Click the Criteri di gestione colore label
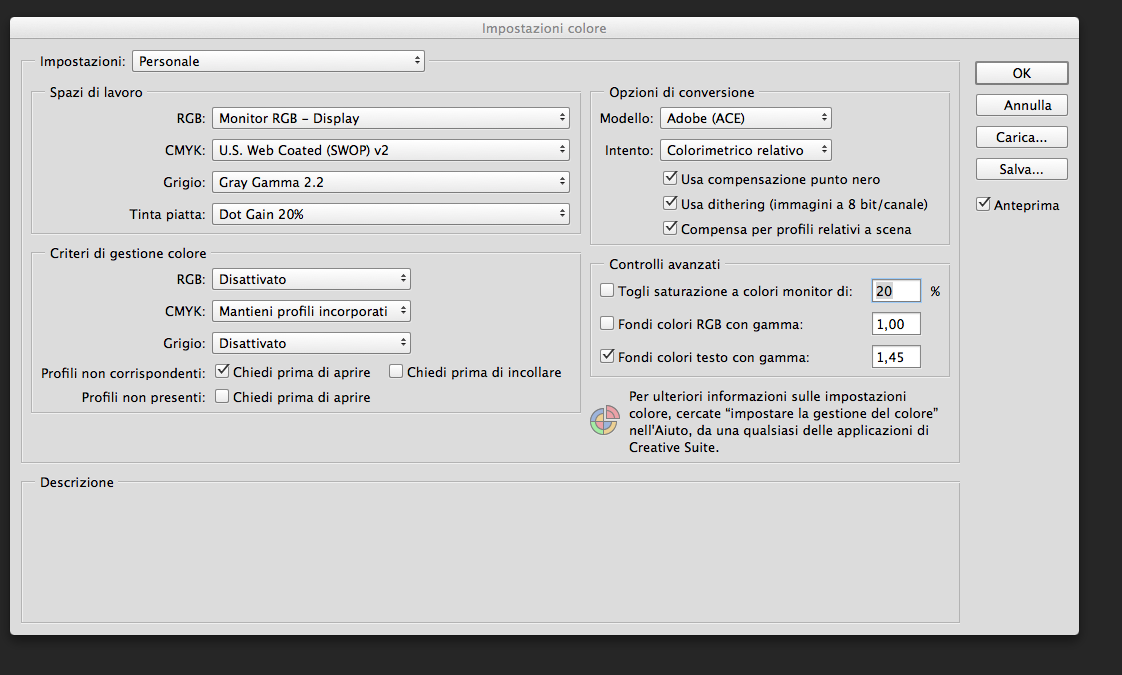This screenshot has height=675, width=1122. pos(128,253)
